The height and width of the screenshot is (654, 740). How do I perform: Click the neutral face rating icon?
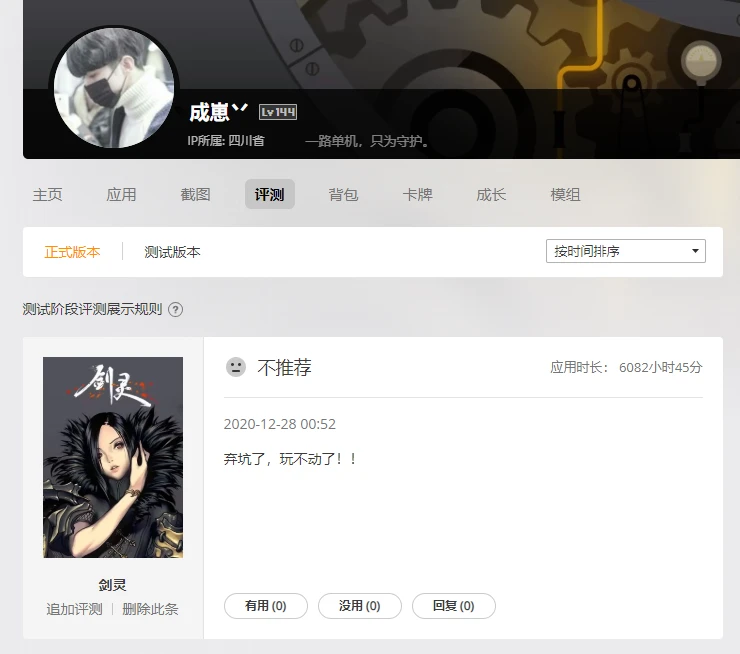(x=236, y=367)
